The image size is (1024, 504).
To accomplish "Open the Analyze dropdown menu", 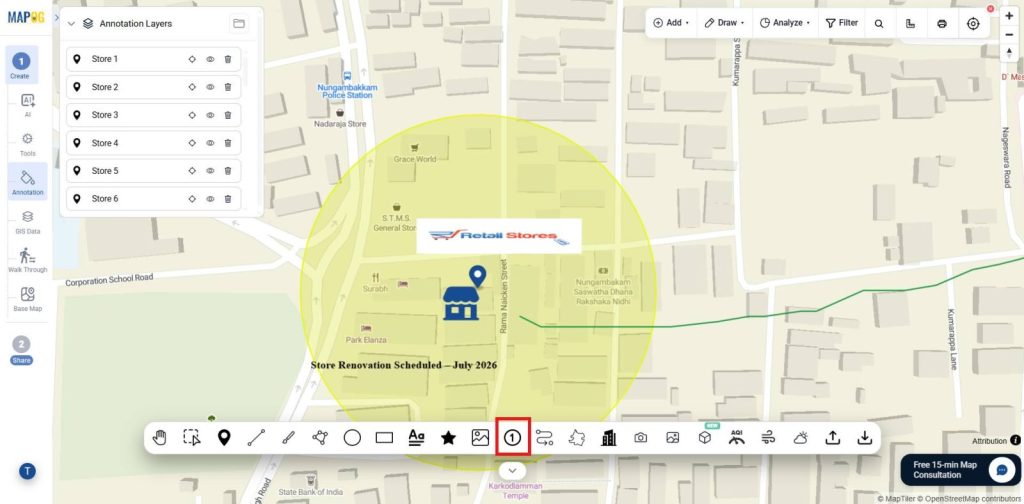I will (x=784, y=23).
